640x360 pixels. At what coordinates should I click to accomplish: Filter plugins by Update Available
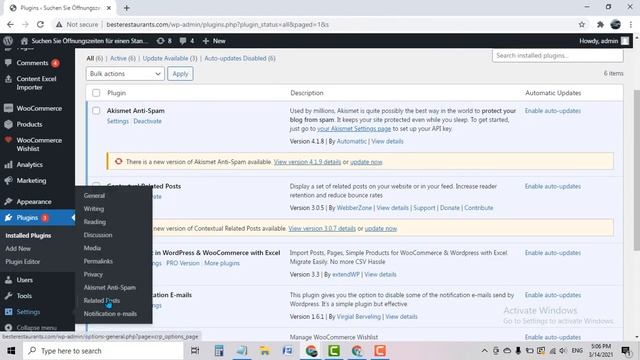(170, 58)
